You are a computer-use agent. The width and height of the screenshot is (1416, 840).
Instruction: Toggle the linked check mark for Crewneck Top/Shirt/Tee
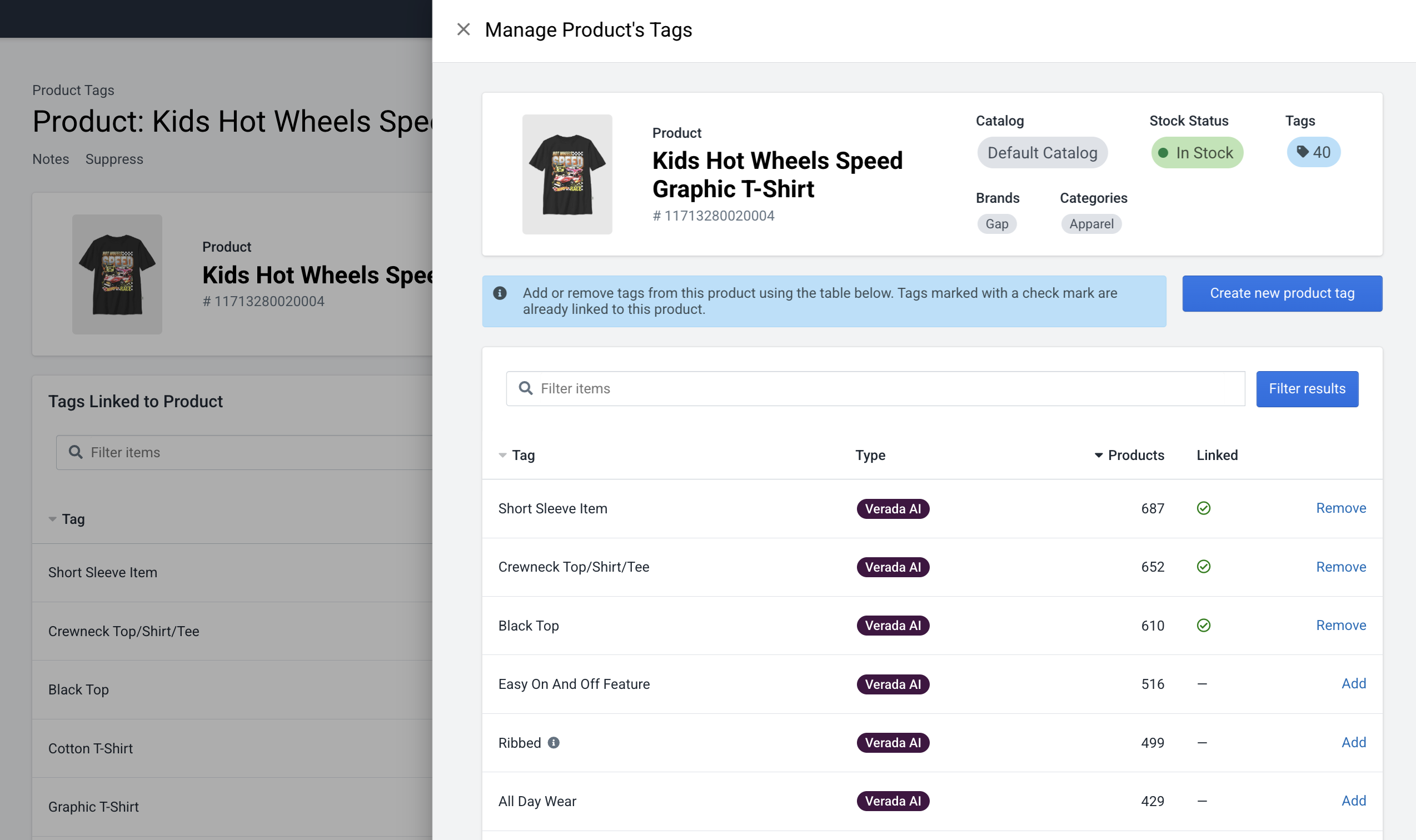1204,567
